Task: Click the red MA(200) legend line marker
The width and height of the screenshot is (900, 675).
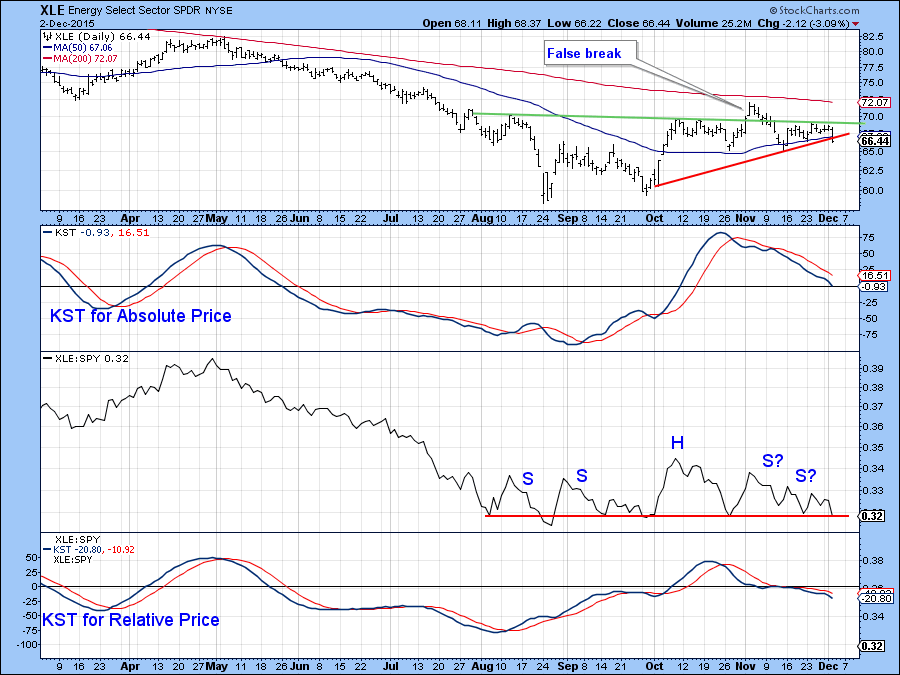Action: [x=46, y=59]
